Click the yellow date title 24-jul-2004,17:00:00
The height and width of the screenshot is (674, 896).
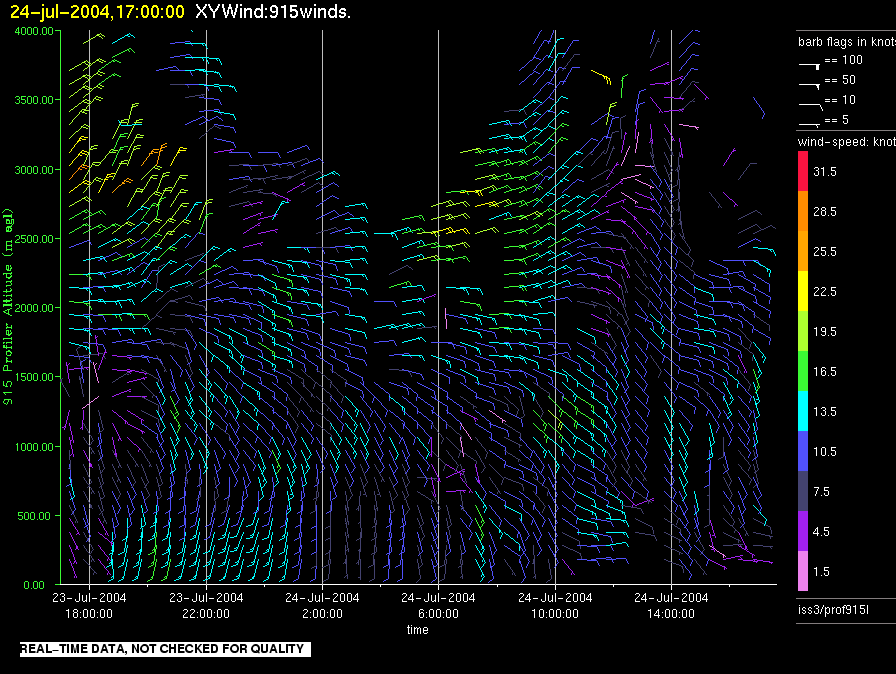point(98,11)
